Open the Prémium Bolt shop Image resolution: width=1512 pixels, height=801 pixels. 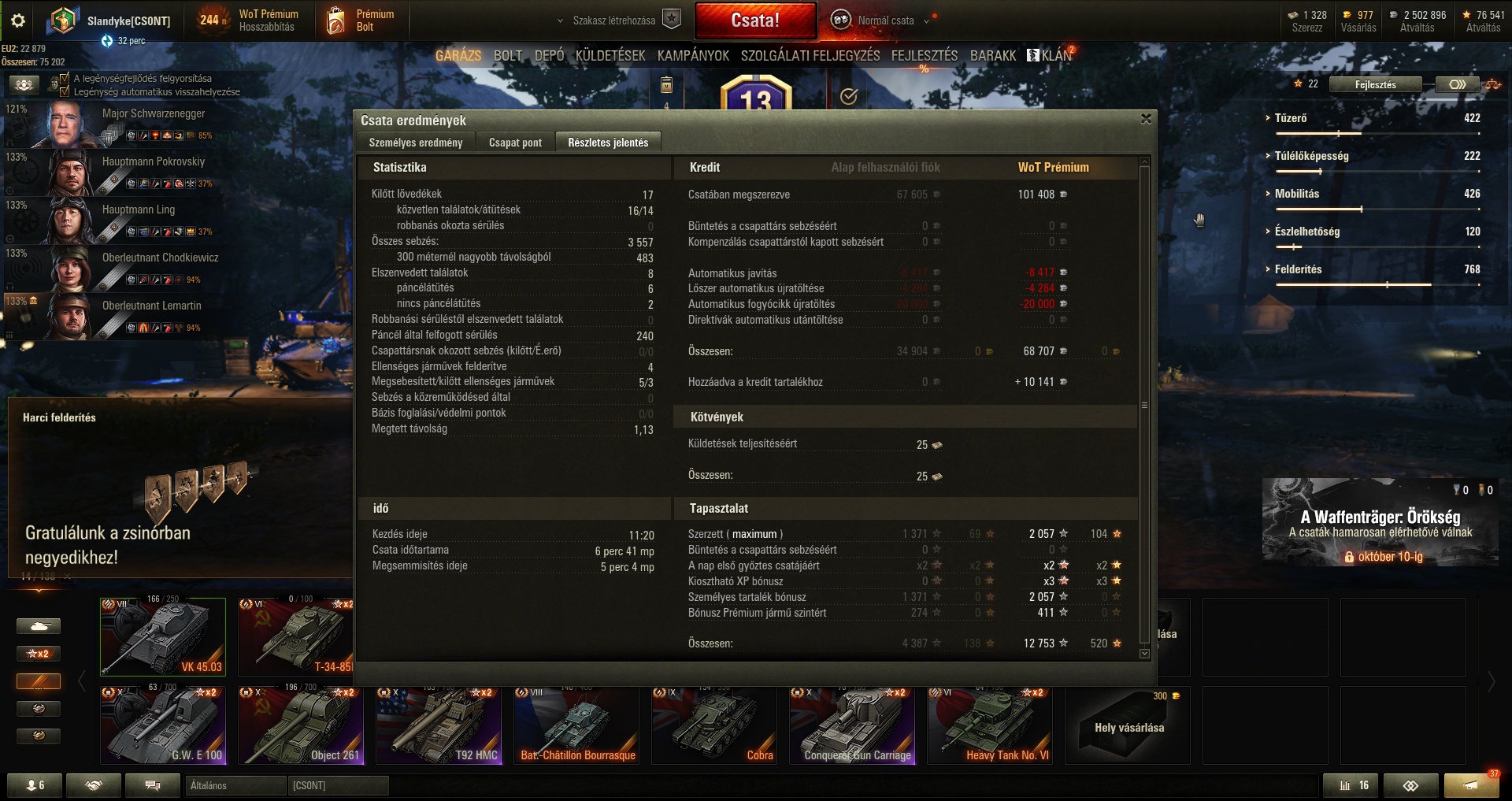pos(361,20)
